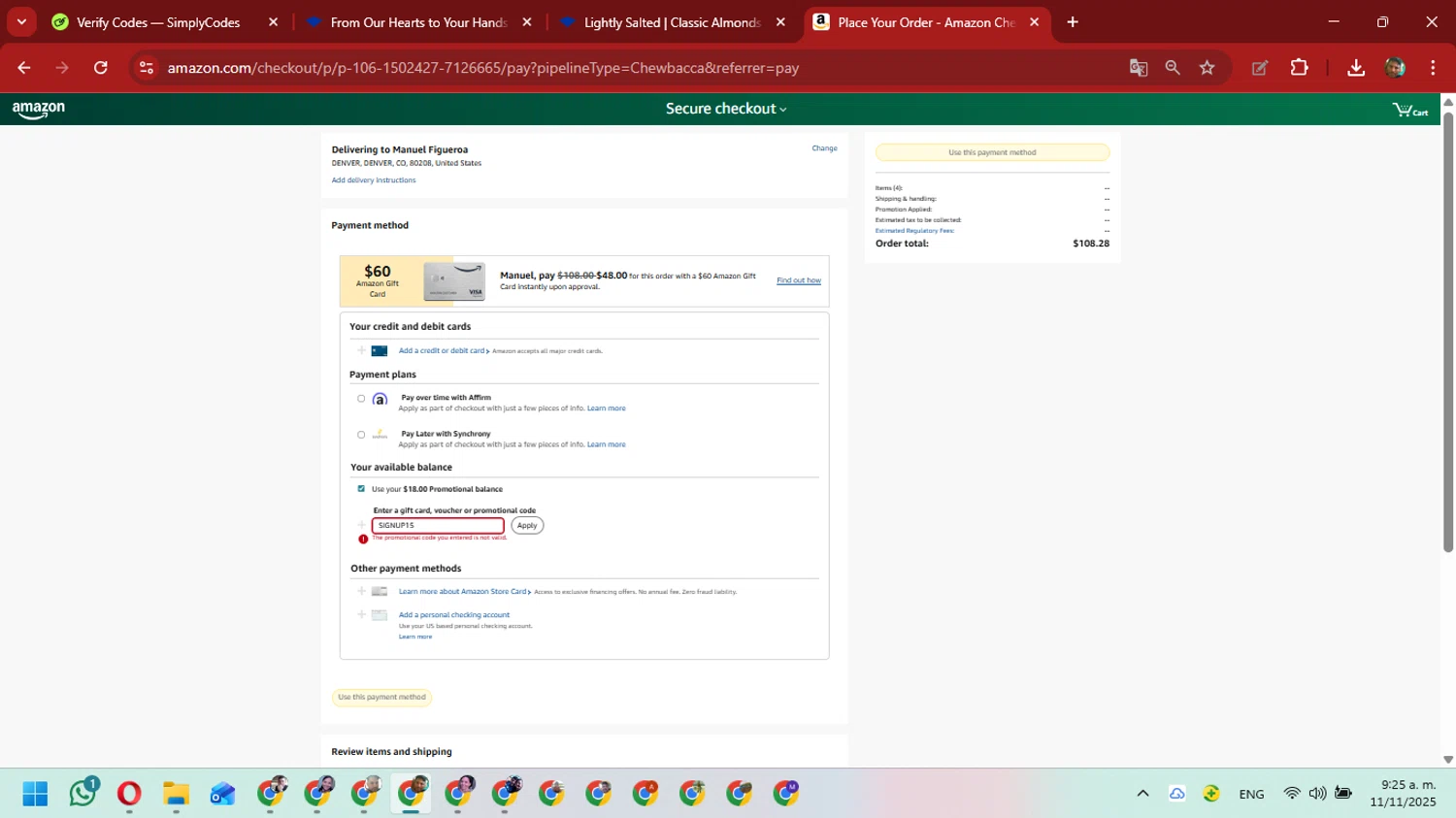Image resolution: width=1456 pixels, height=818 pixels.
Task: Open the tab search dropdown arrow
Action: pos(21,22)
